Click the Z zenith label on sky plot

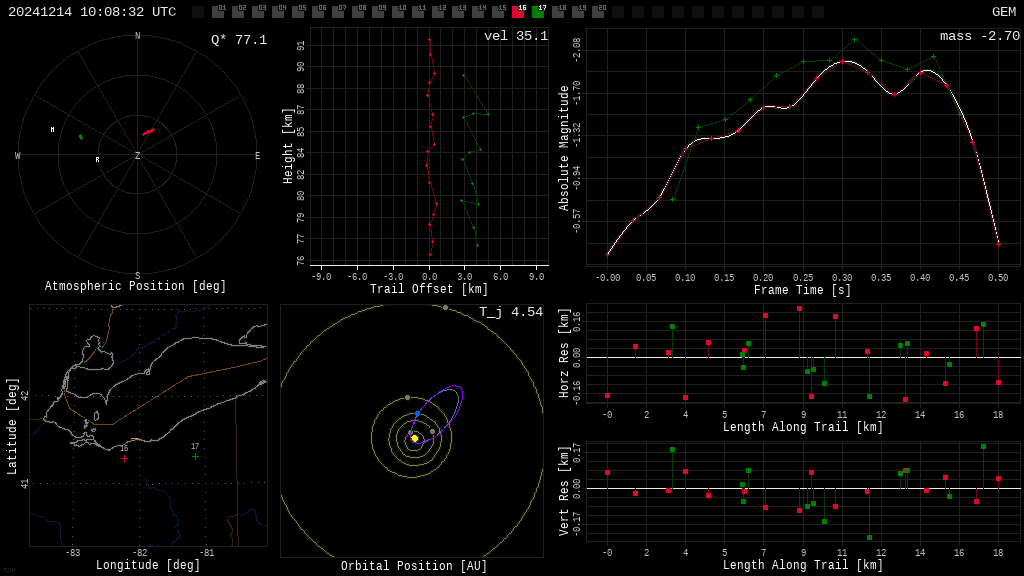137,155
